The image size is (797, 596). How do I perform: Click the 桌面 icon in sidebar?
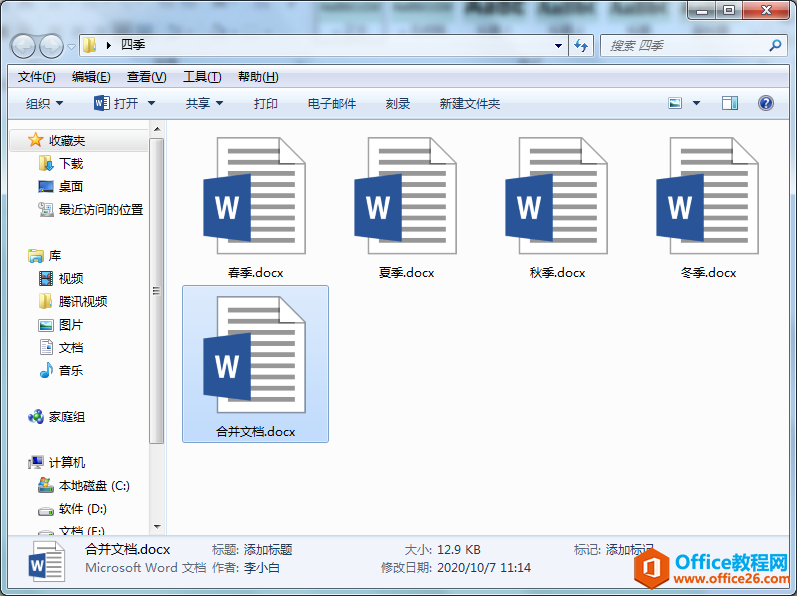pyautogui.click(x=46, y=186)
